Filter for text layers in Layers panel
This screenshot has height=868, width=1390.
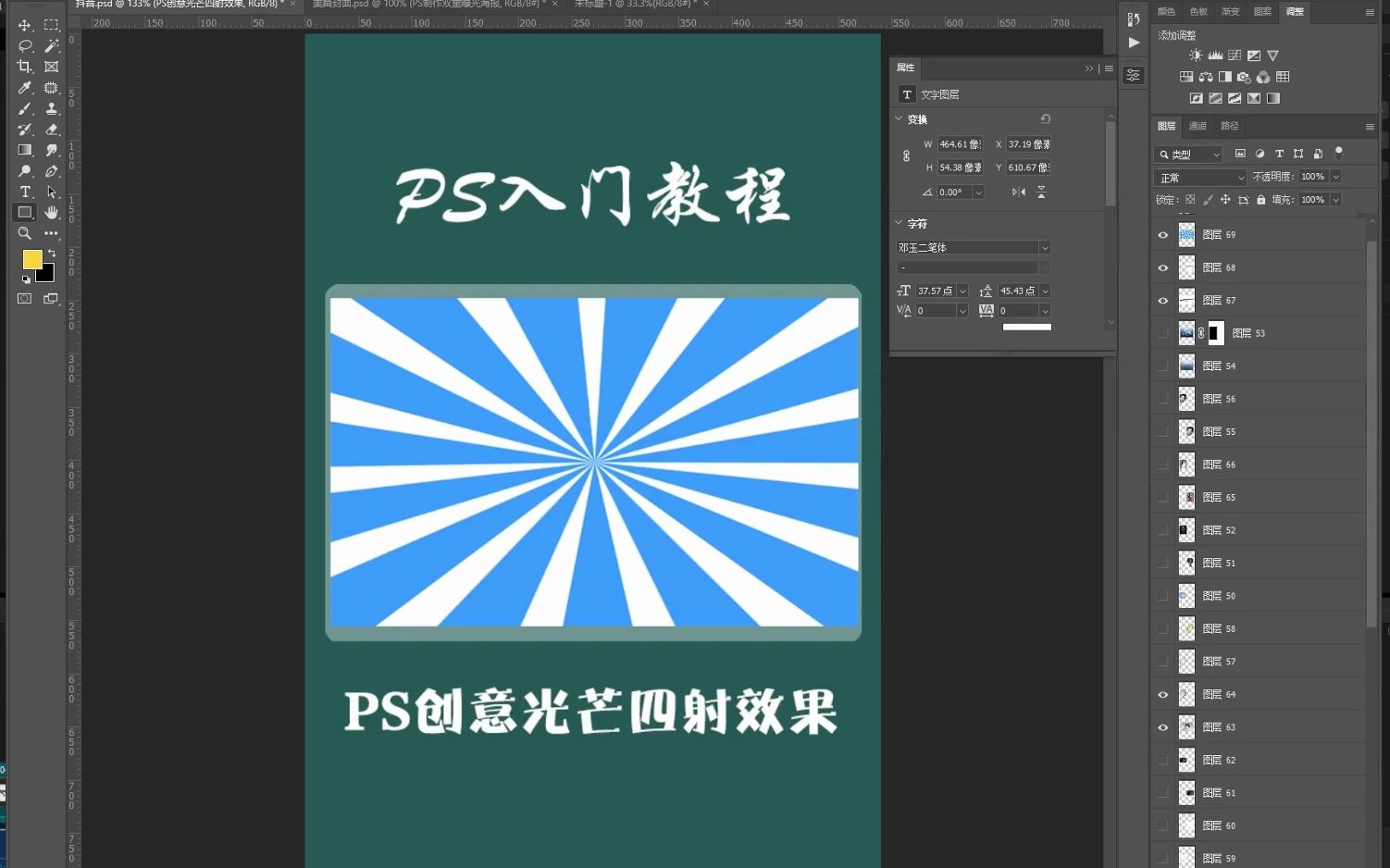tap(1279, 154)
